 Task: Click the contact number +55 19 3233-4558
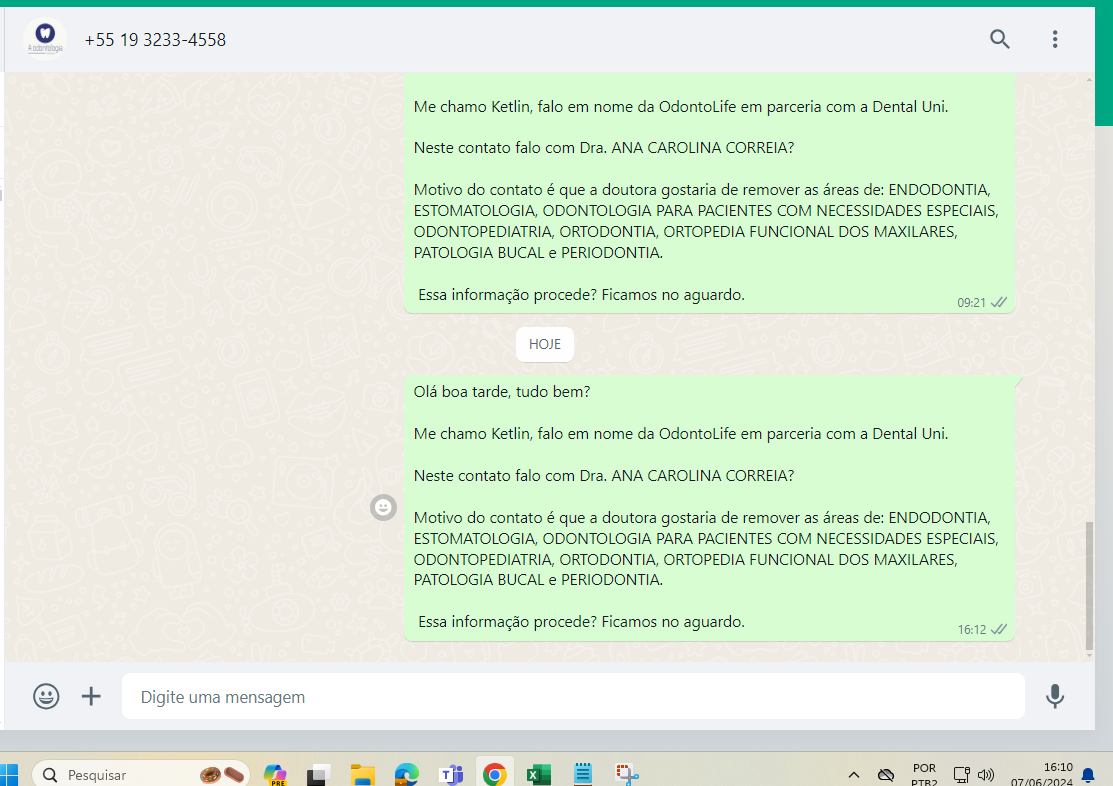[155, 40]
